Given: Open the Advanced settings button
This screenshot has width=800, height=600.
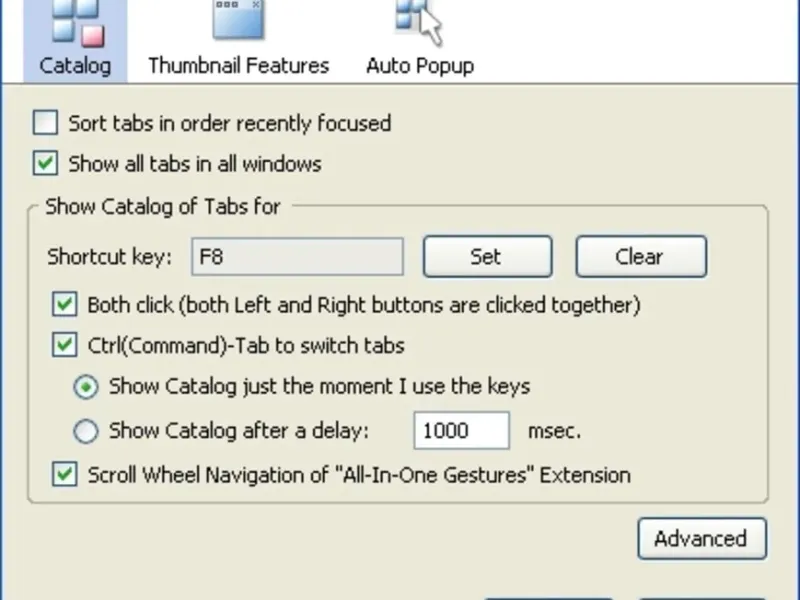Looking at the screenshot, I should (701, 539).
